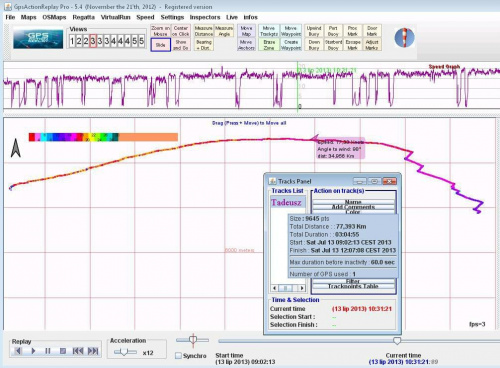Activate the Slide mode toggle button

tap(160, 45)
